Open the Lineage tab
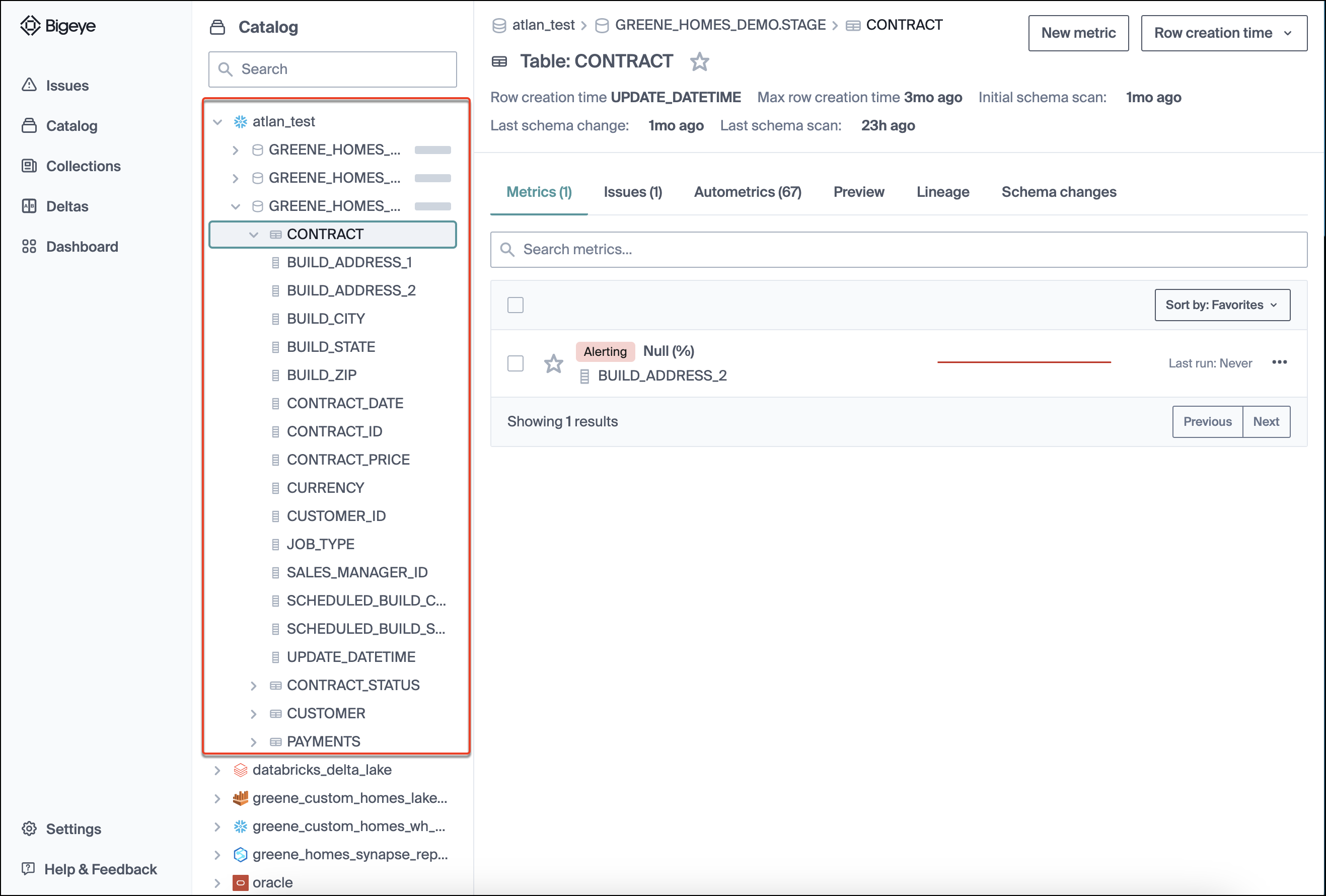The width and height of the screenshot is (1326, 896). click(942, 192)
